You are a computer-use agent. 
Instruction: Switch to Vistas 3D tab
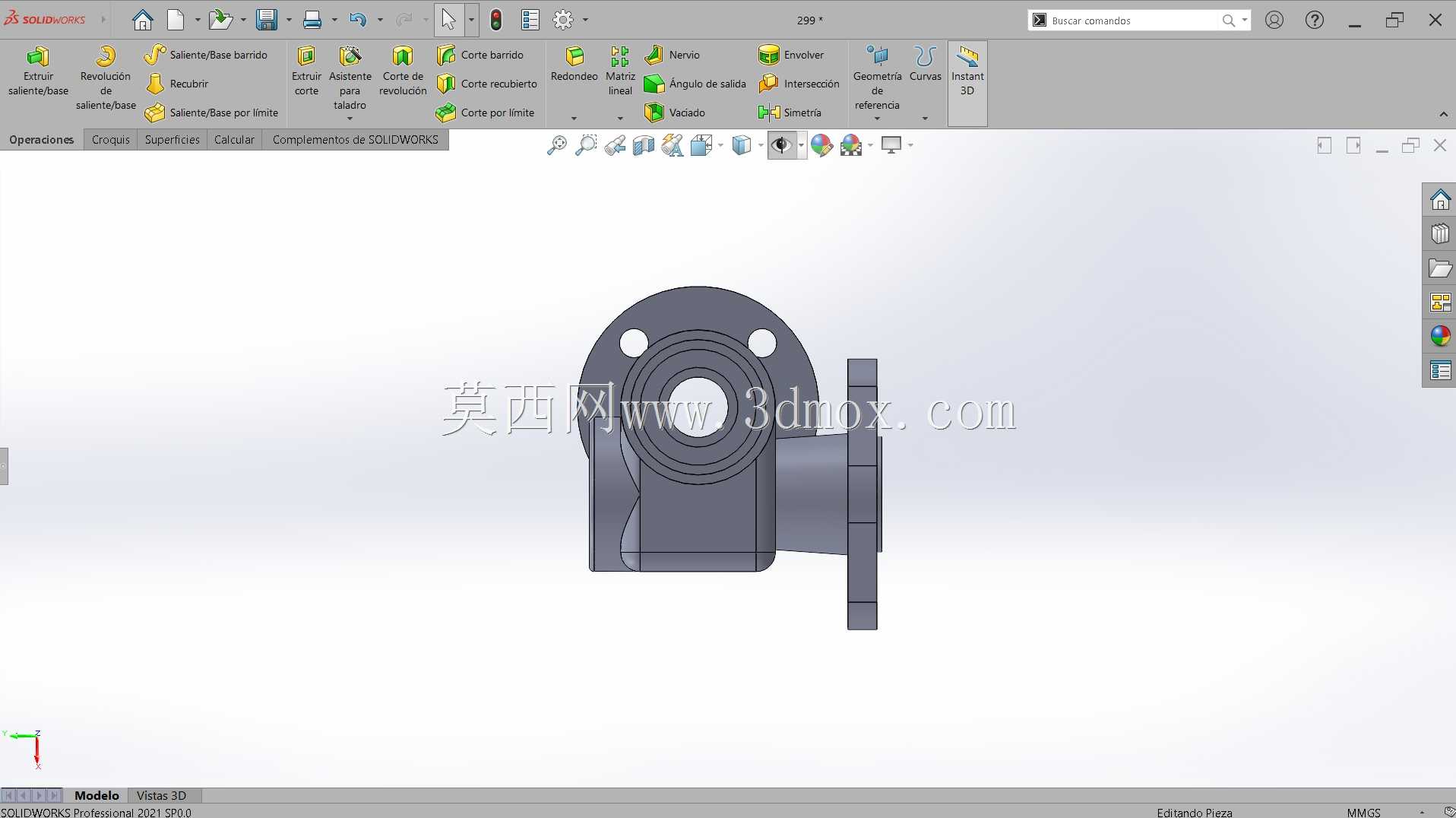162,795
